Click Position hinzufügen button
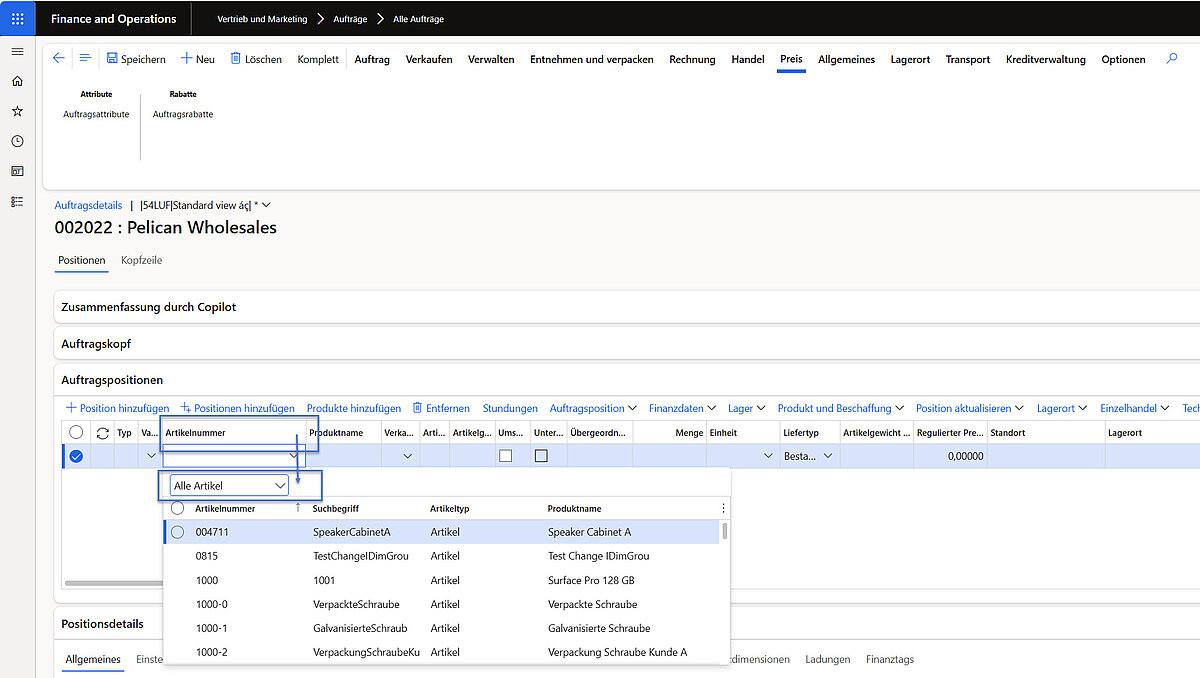The image size is (1200, 678). coord(117,408)
